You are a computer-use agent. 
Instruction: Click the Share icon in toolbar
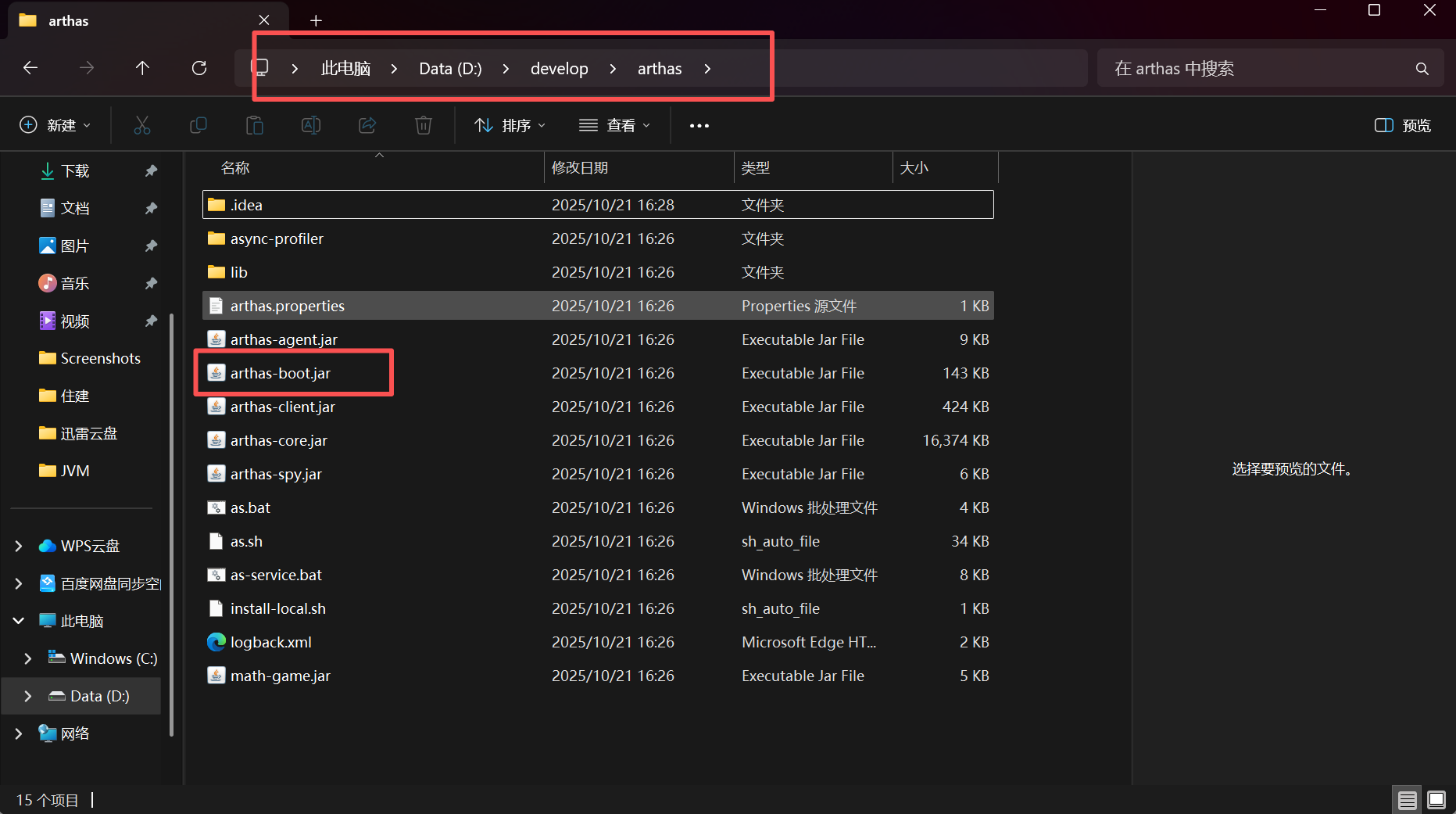click(x=367, y=125)
